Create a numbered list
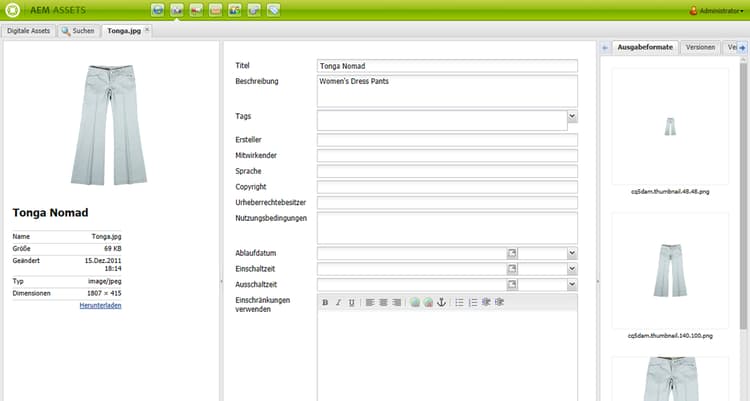 click(473, 302)
